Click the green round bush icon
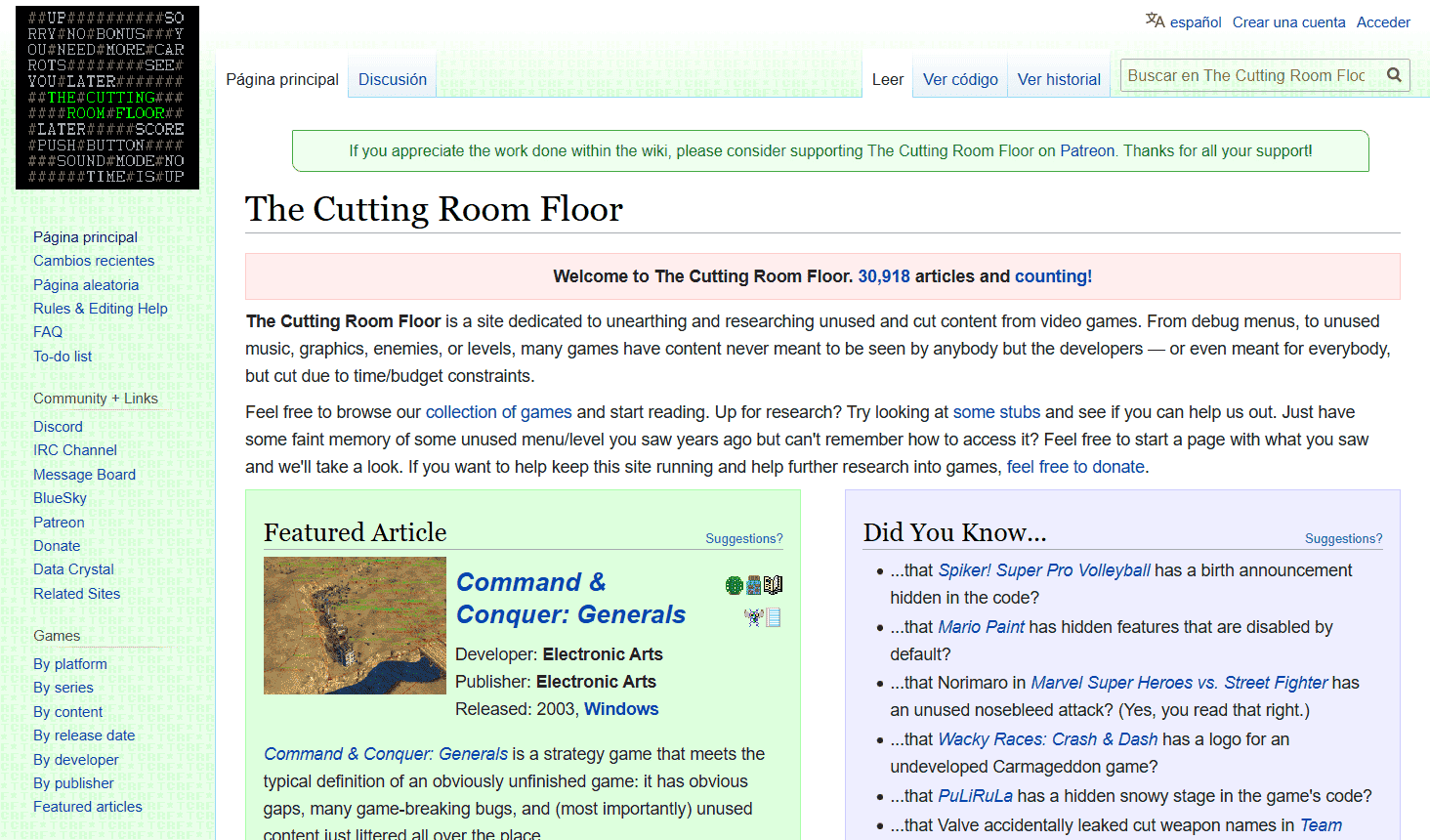 point(735,585)
